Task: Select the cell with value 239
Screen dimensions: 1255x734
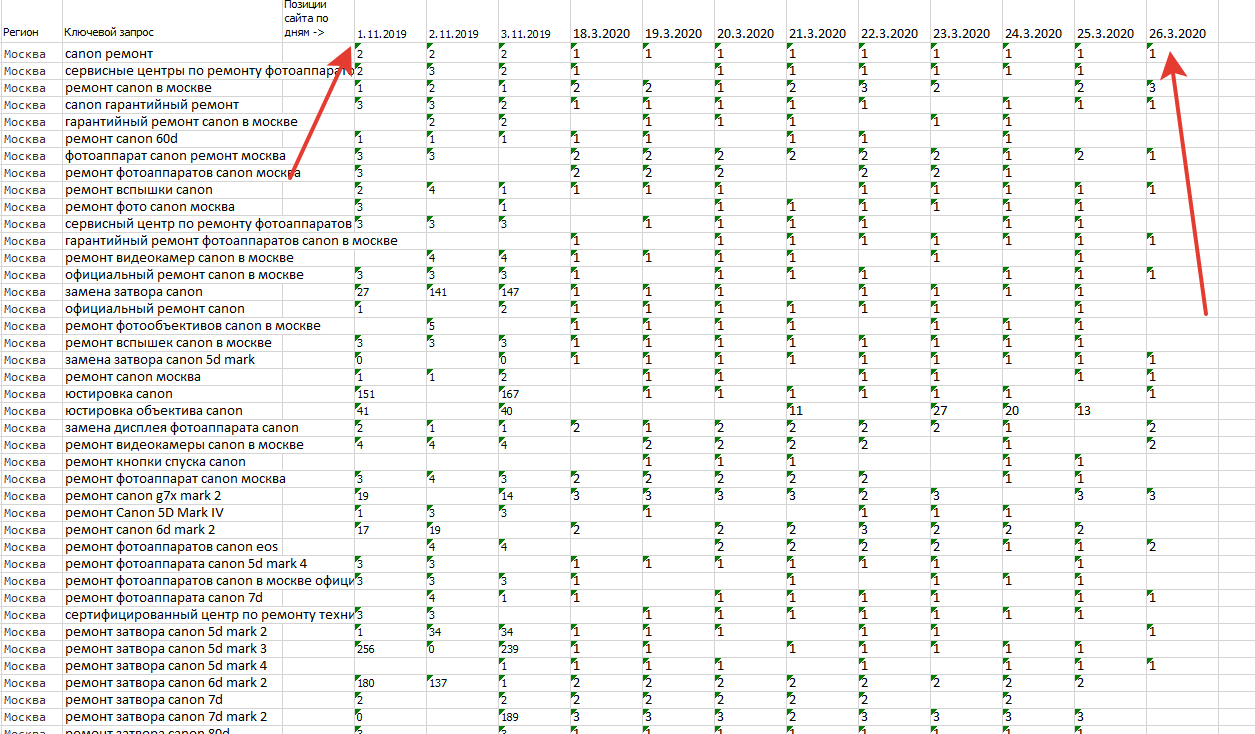Action: tap(534, 648)
